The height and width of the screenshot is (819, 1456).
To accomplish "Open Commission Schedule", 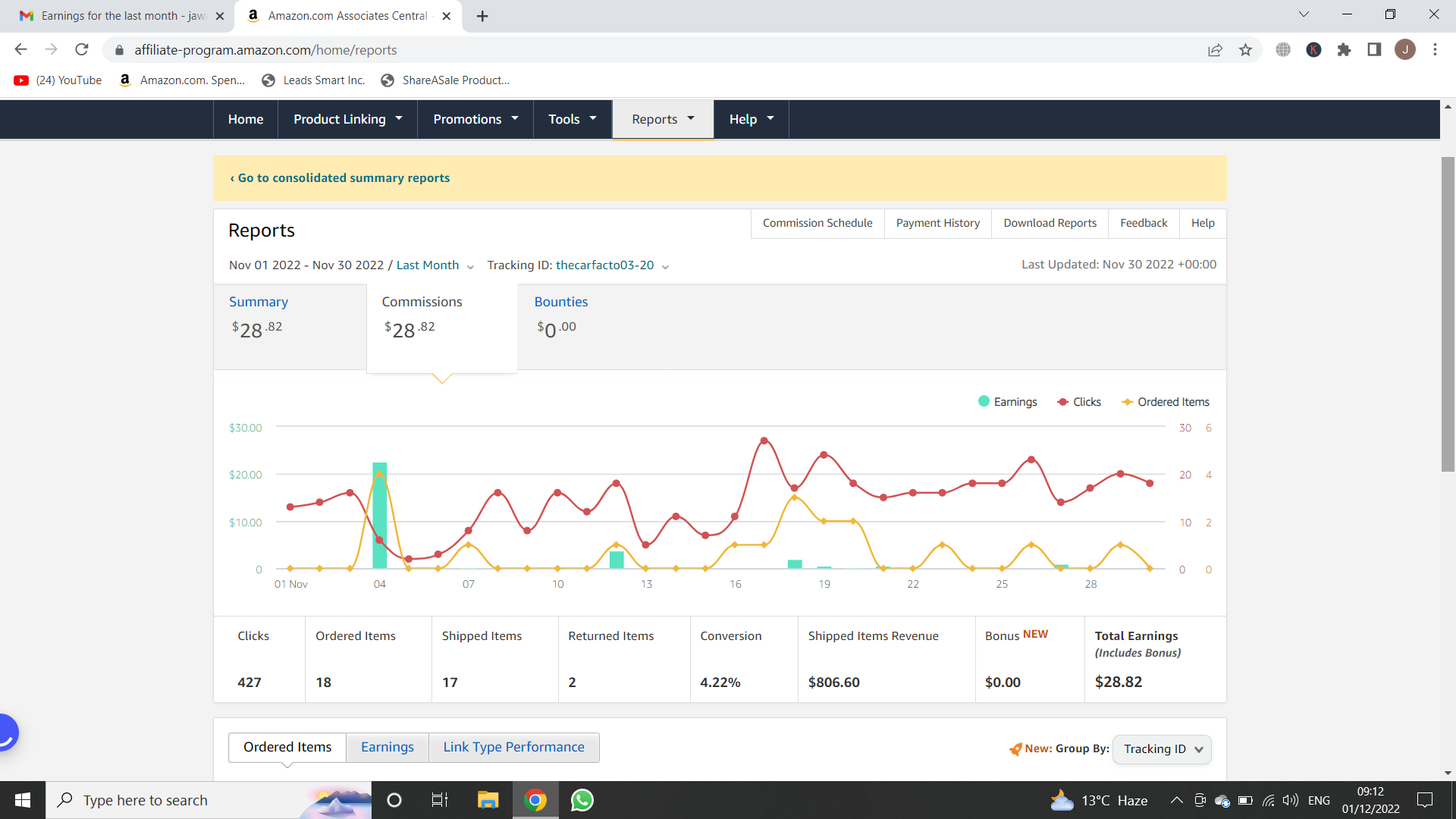I will [817, 223].
